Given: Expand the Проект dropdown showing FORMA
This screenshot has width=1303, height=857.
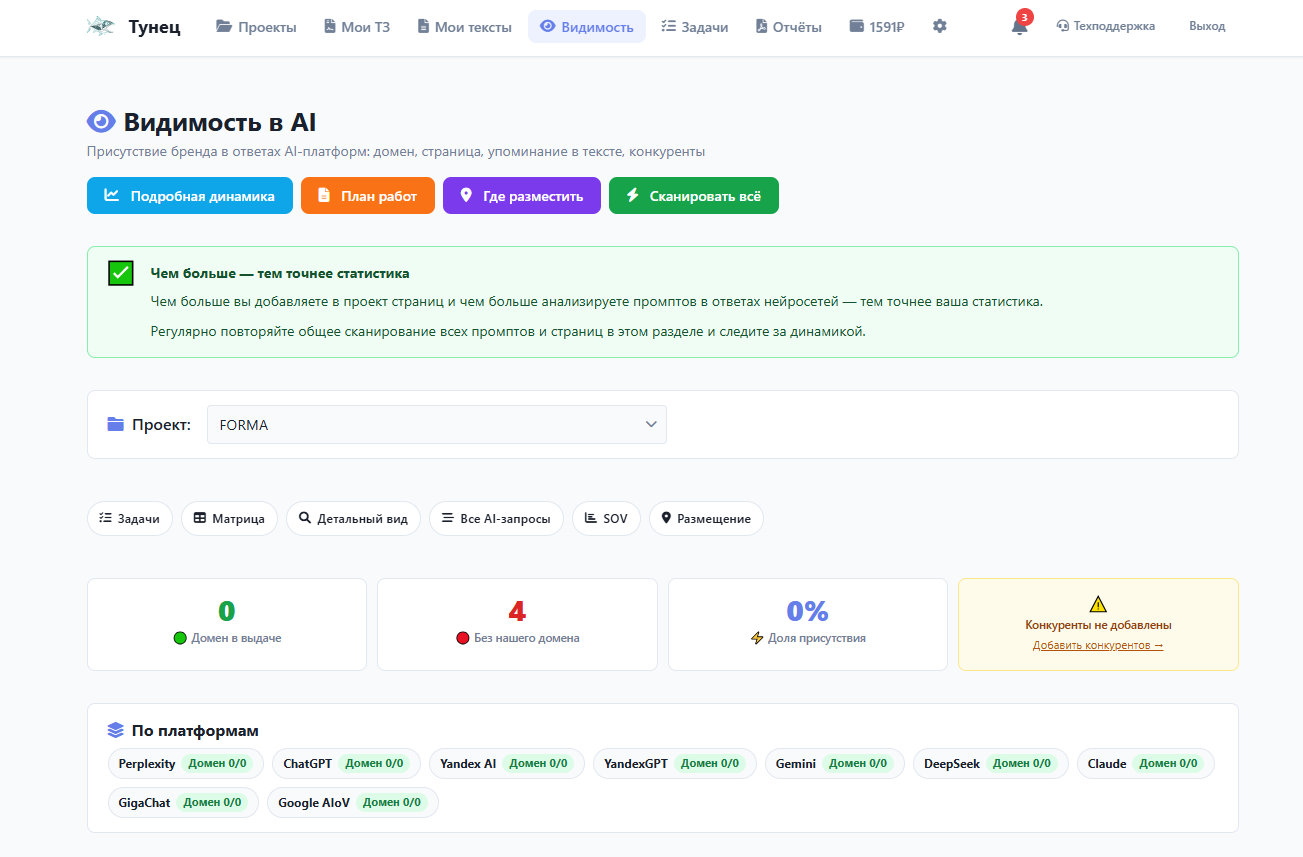Looking at the screenshot, I should (x=437, y=425).
